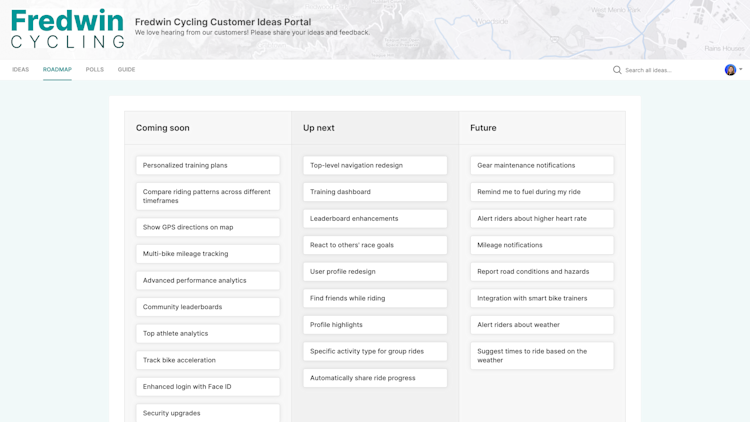
Task: Click the search magnifier icon
Action: (x=617, y=70)
